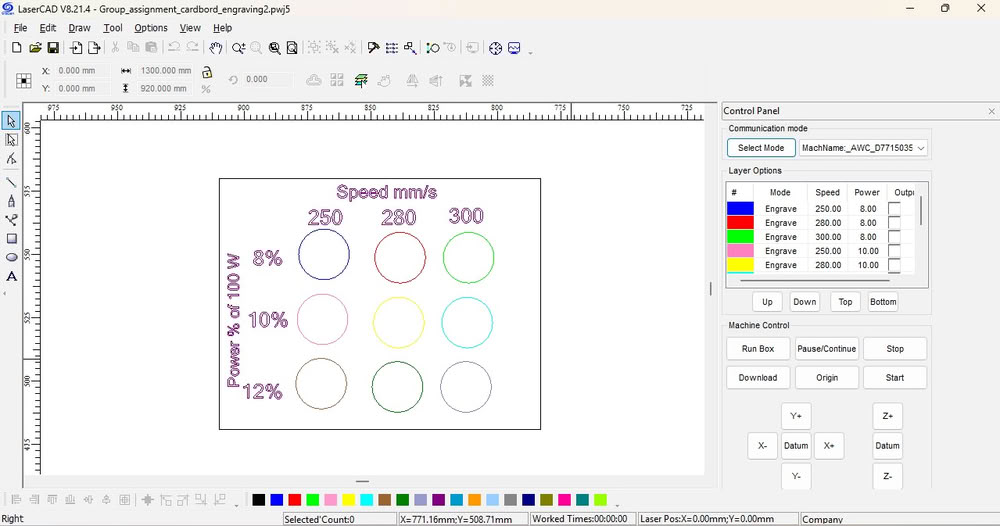Move layer with the Up button
1000x526 pixels.
(767, 302)
